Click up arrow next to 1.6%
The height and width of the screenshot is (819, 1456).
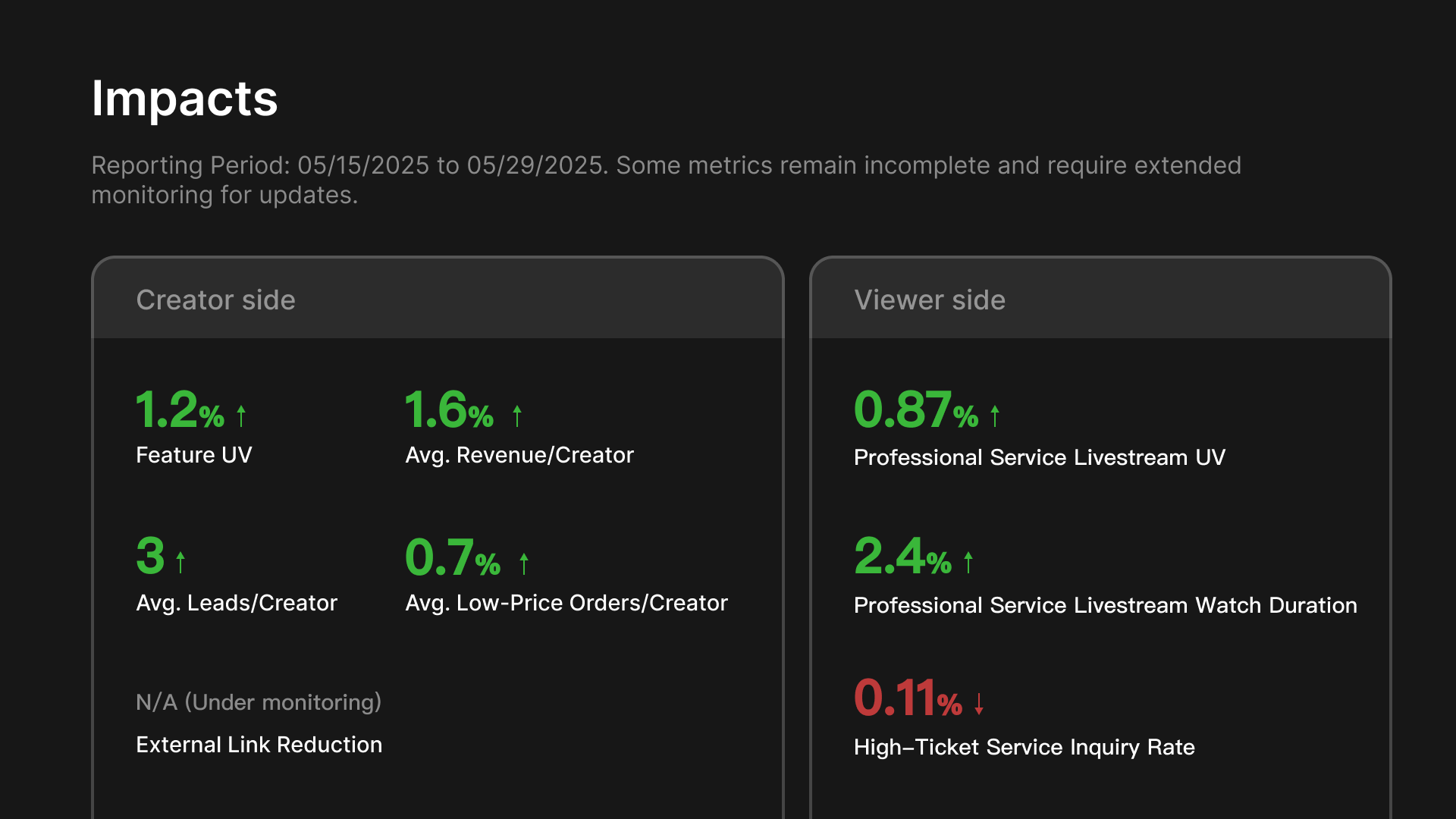[517, 416]
